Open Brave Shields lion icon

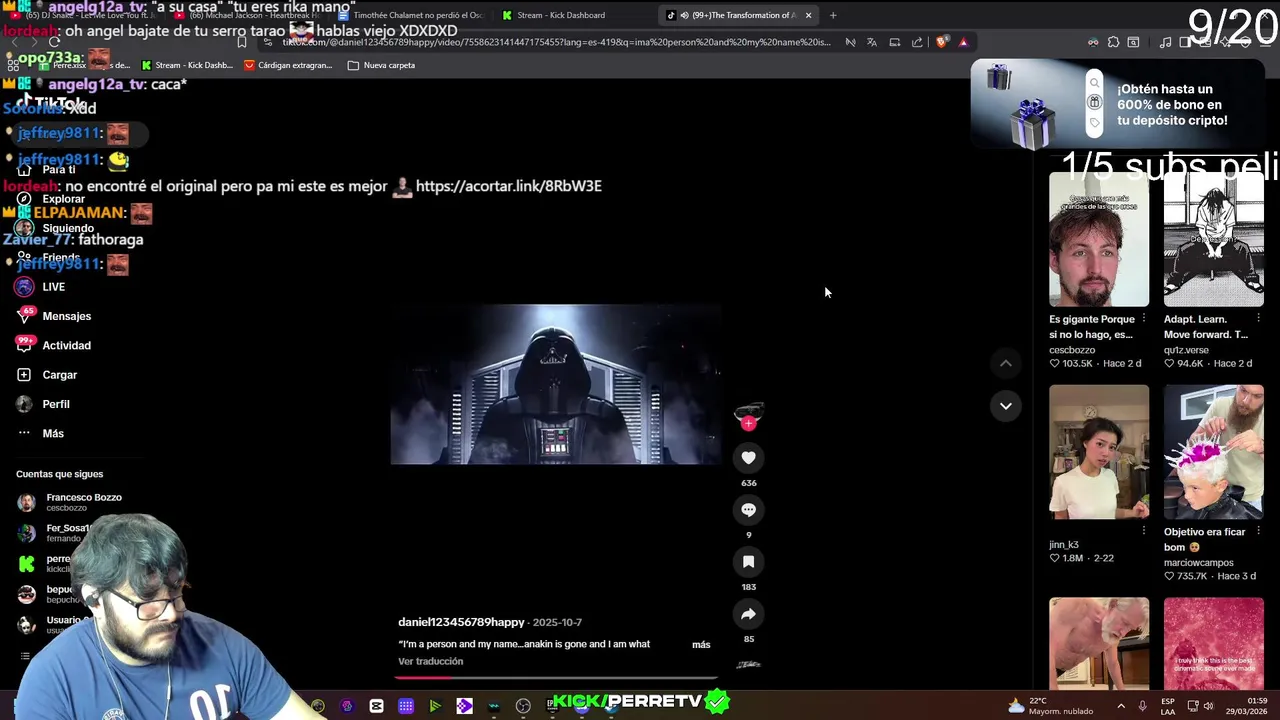[x=942, y=42]
